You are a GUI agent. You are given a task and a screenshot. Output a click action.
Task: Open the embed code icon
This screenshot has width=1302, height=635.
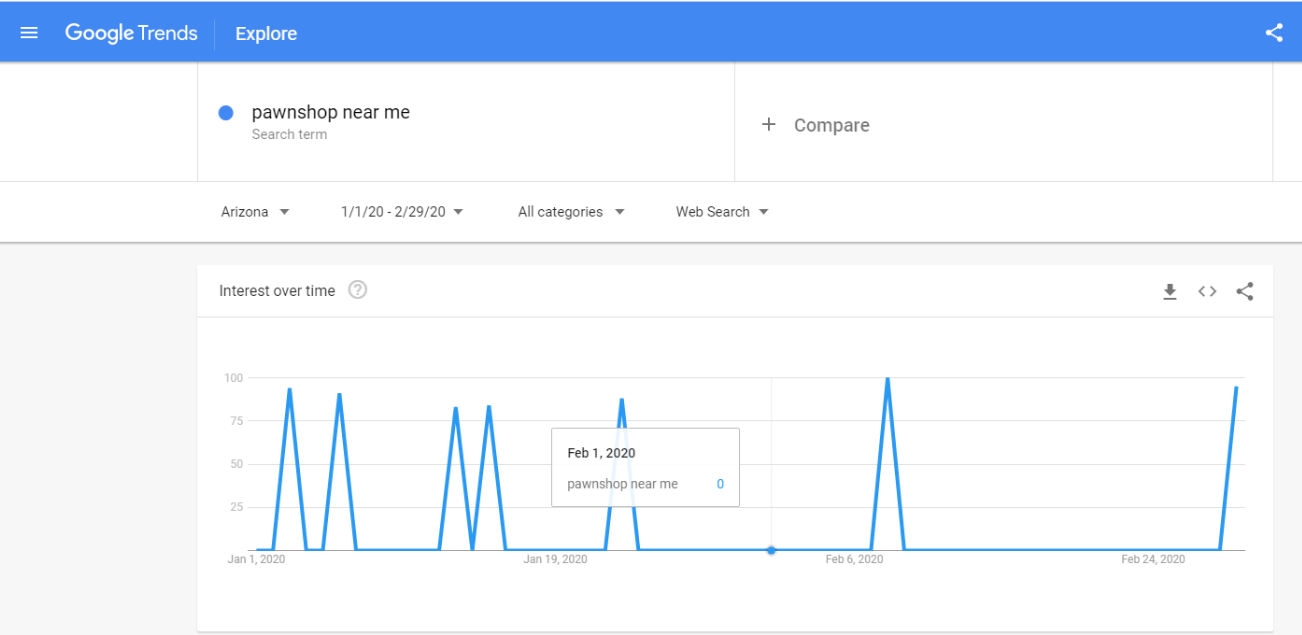click(1207, 291)
